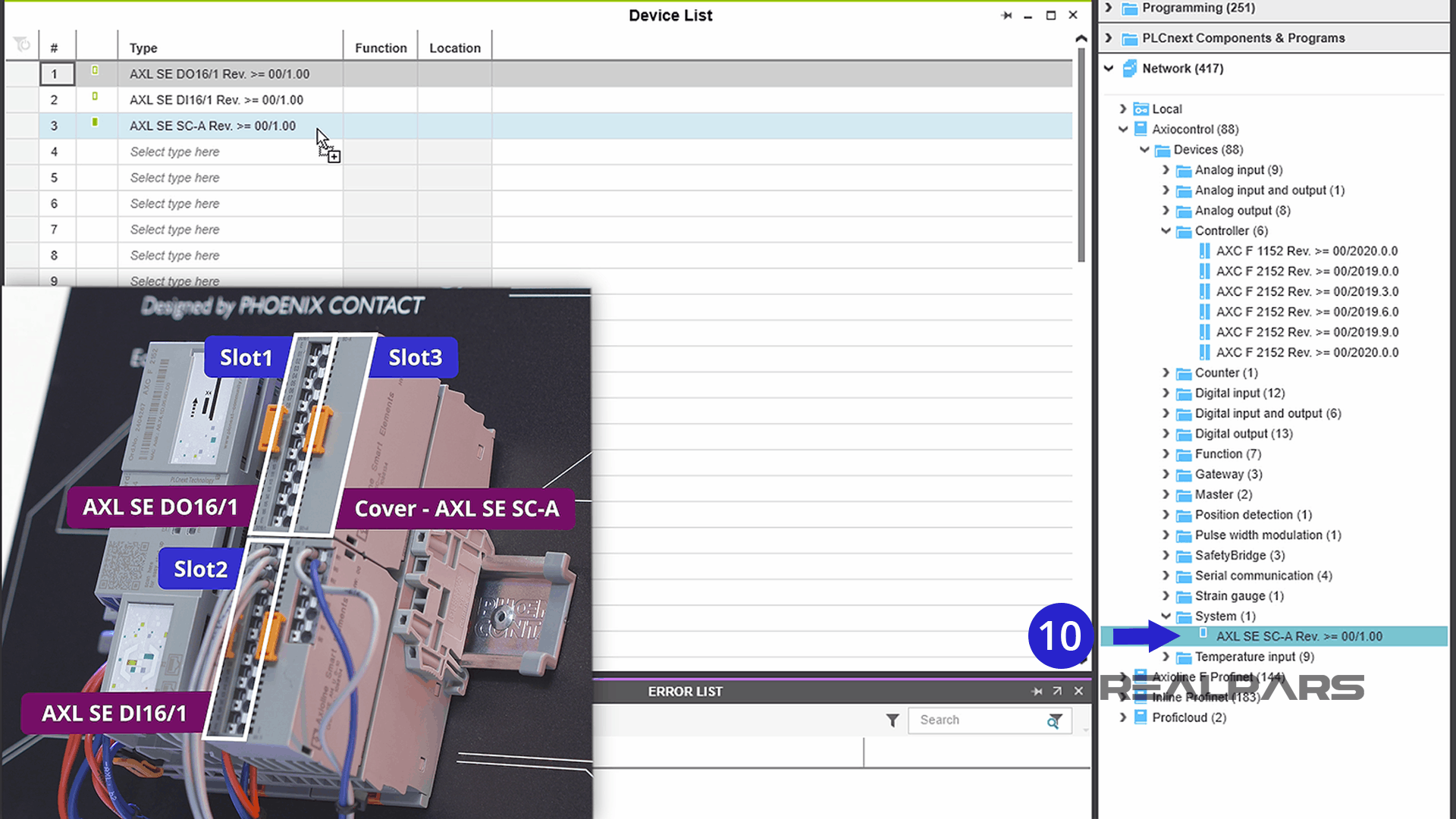Pin the Error List panel
The height and width of the screenshot is (819, 1456).
pyautogui.click(x=1037, y=691)
